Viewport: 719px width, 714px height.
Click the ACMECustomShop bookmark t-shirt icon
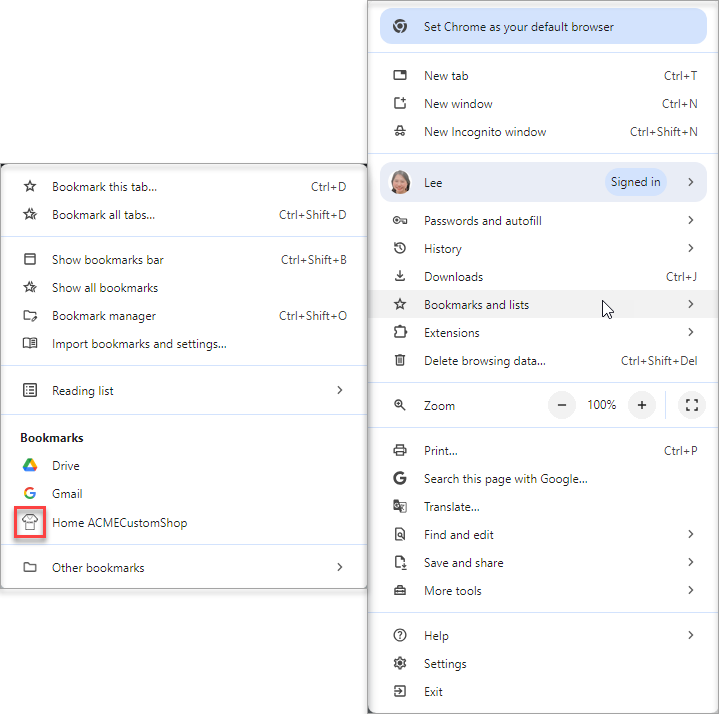click(x=30, y=522)
